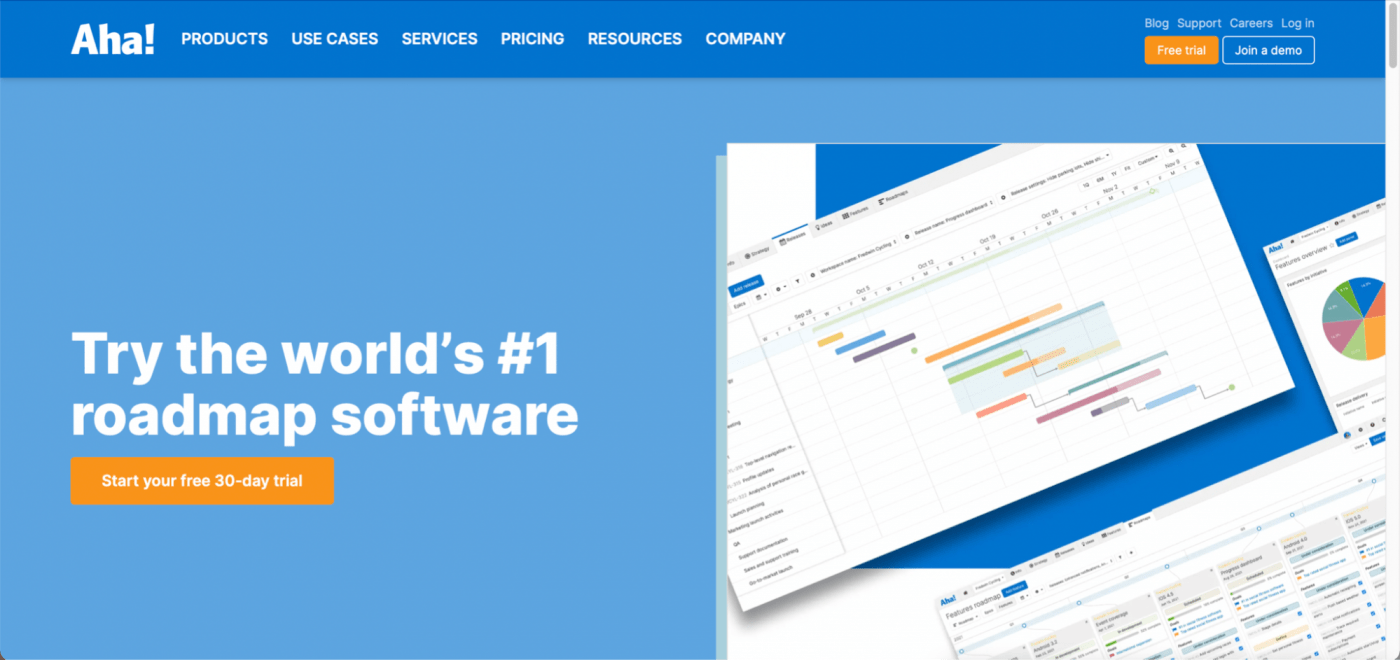This screenshot has height=660, width=1400.
Task: Click the Aha! logo
Action: [x=113, y=39]
